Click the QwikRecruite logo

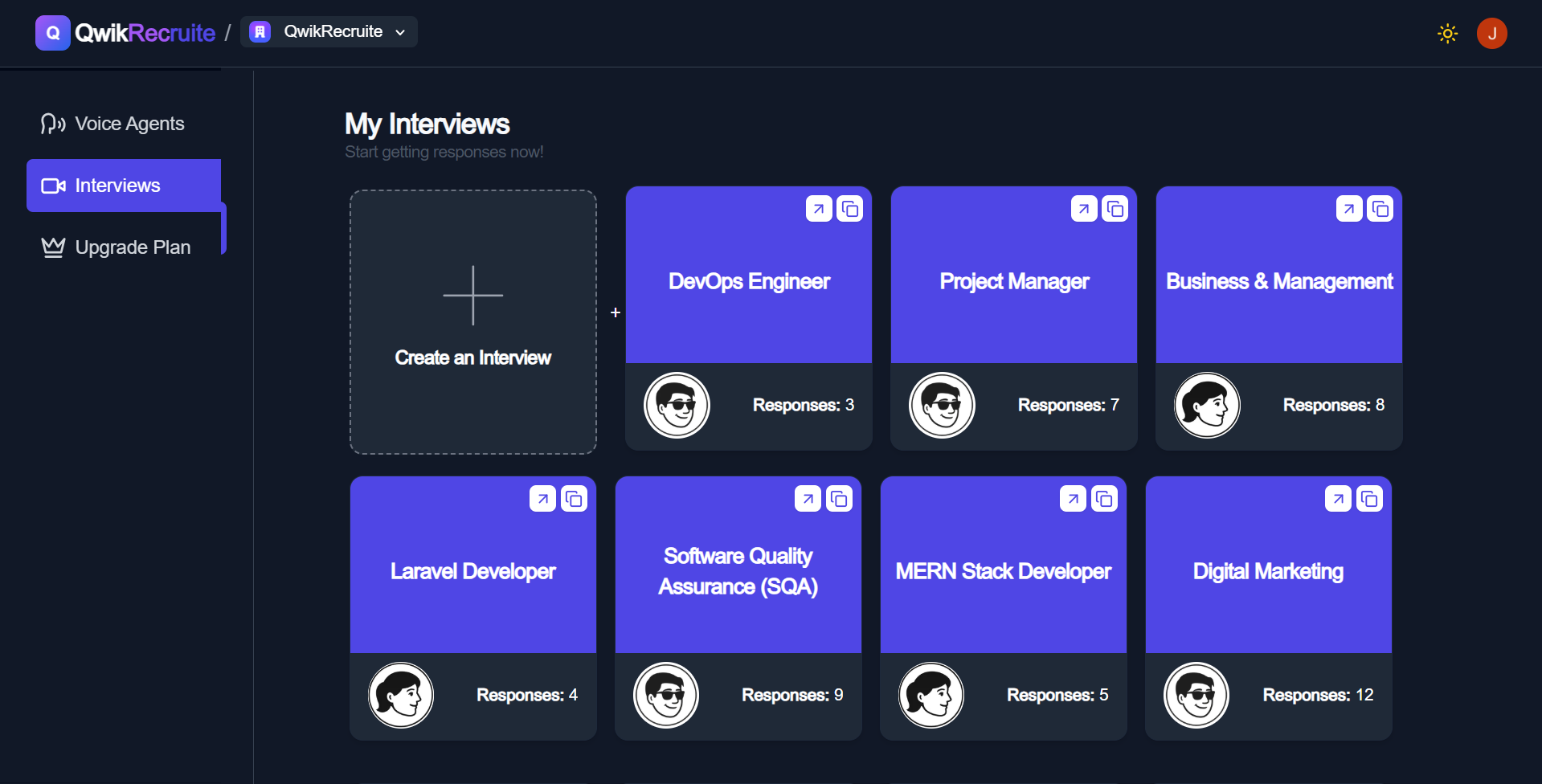pos(125,33)
